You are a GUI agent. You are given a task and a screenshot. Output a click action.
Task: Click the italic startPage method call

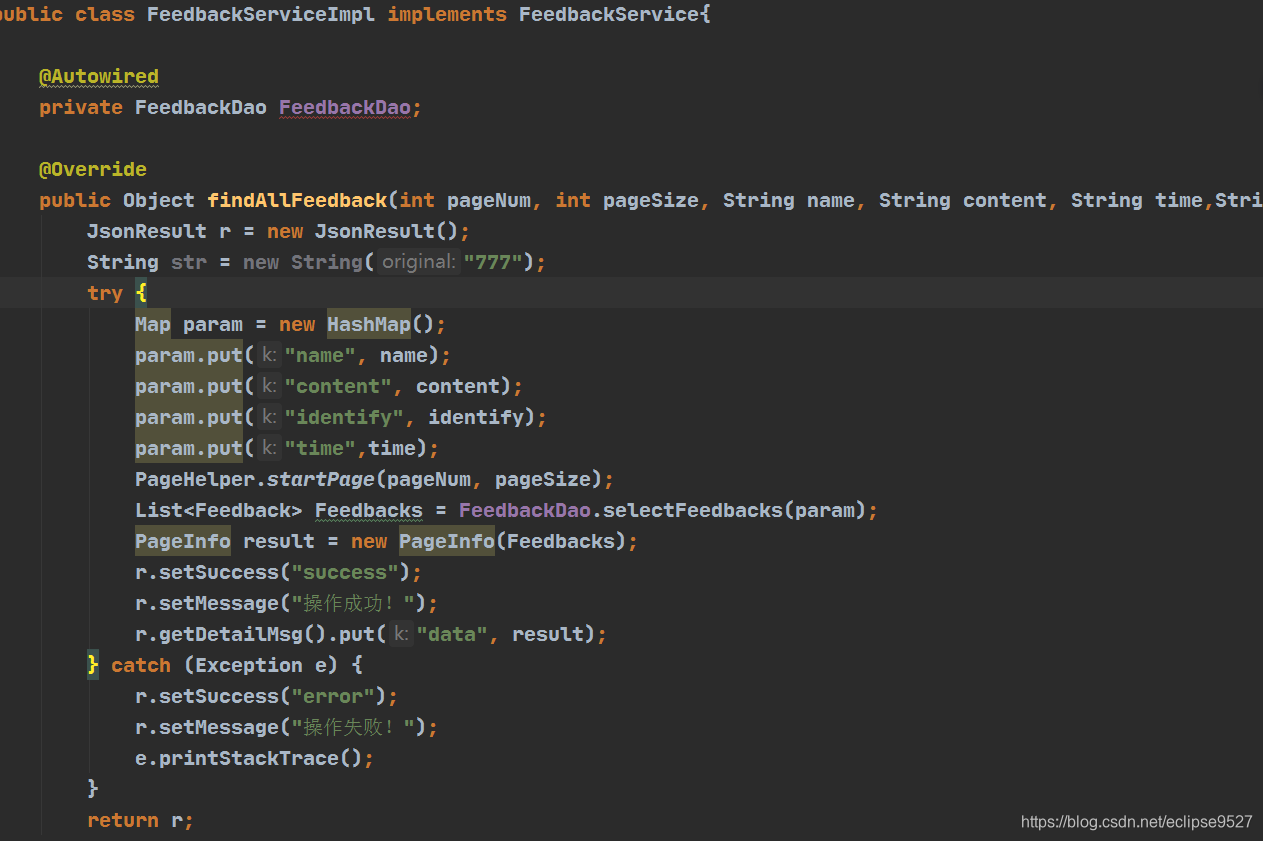(321, 479)
